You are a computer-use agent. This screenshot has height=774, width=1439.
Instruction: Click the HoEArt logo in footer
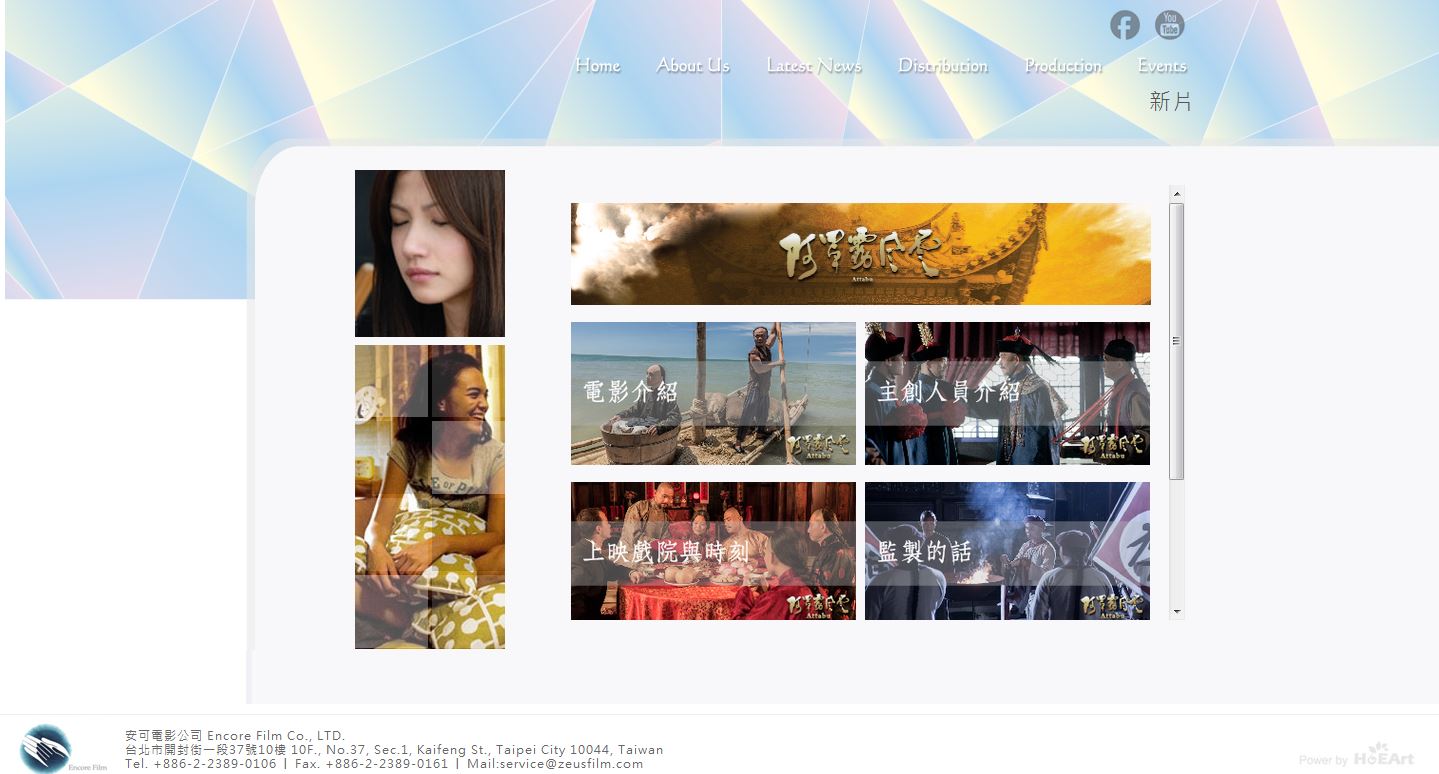(x=1383, y=756)
